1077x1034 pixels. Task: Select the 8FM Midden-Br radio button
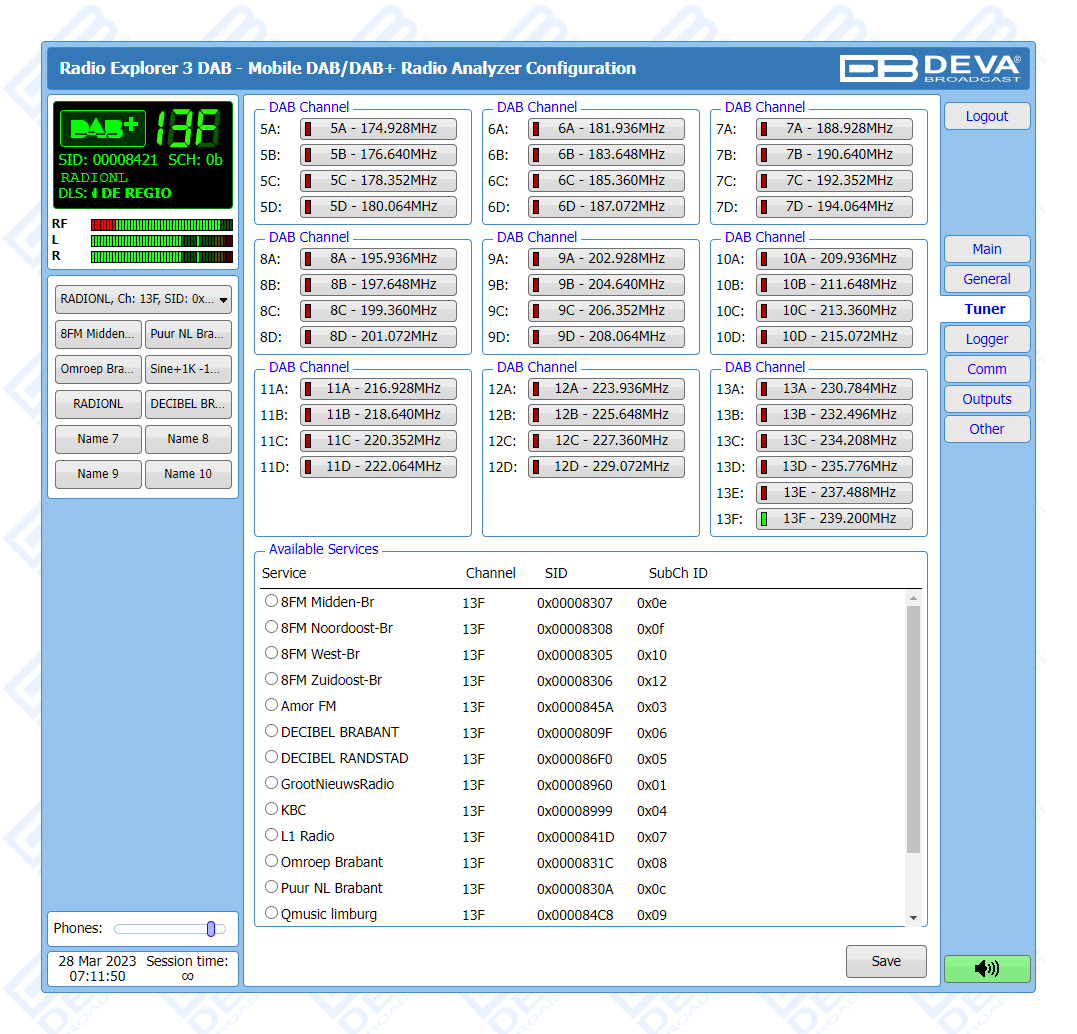tap(271, 601)
